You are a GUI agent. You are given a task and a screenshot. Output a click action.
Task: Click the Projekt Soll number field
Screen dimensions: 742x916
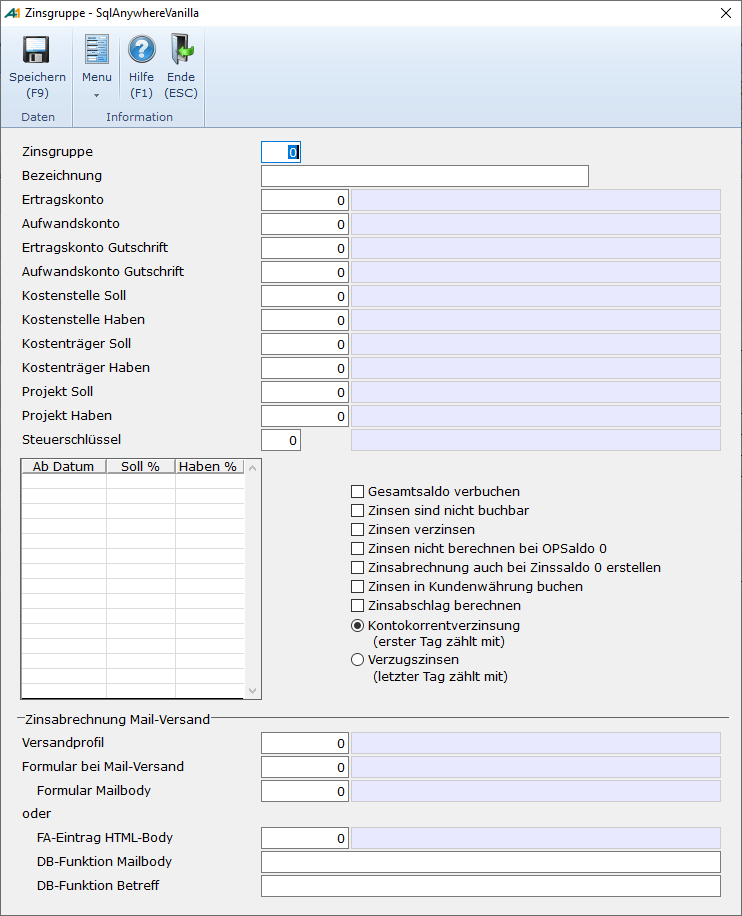305,392
